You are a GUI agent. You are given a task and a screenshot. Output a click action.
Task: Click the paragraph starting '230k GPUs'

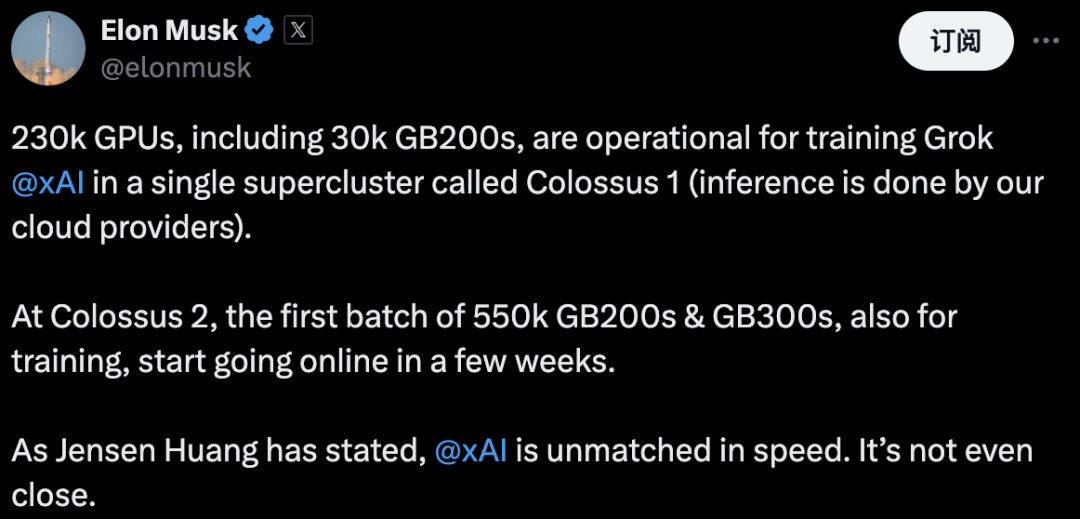pyautogui.click(x=528, y=183)
